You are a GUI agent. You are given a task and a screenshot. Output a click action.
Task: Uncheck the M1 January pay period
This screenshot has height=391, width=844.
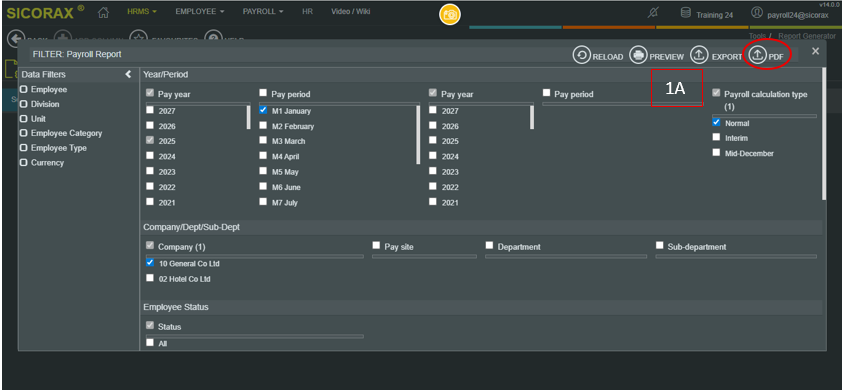[x=263, y=110]
